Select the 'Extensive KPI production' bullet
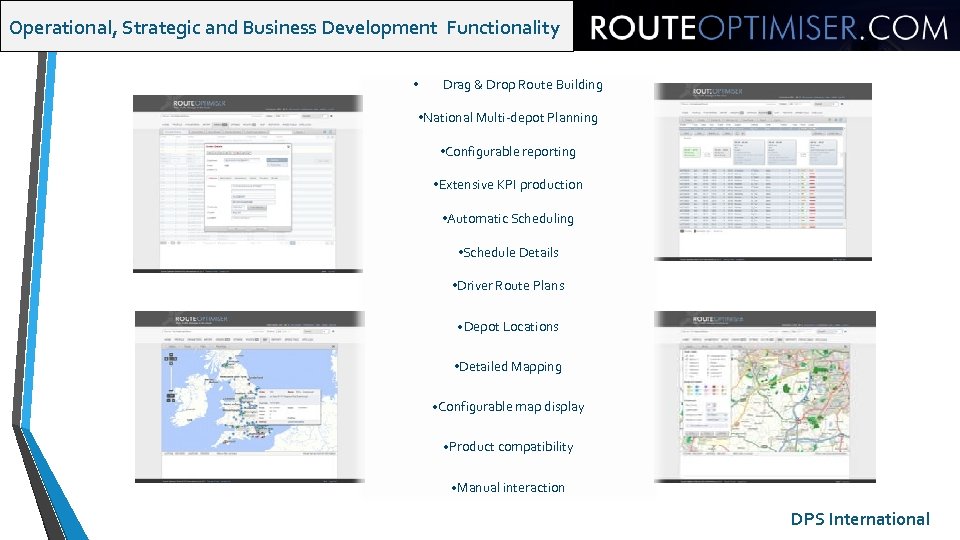The width and height of the screenshot is (960, 540). pyautogui.click(x=510, y=184)
